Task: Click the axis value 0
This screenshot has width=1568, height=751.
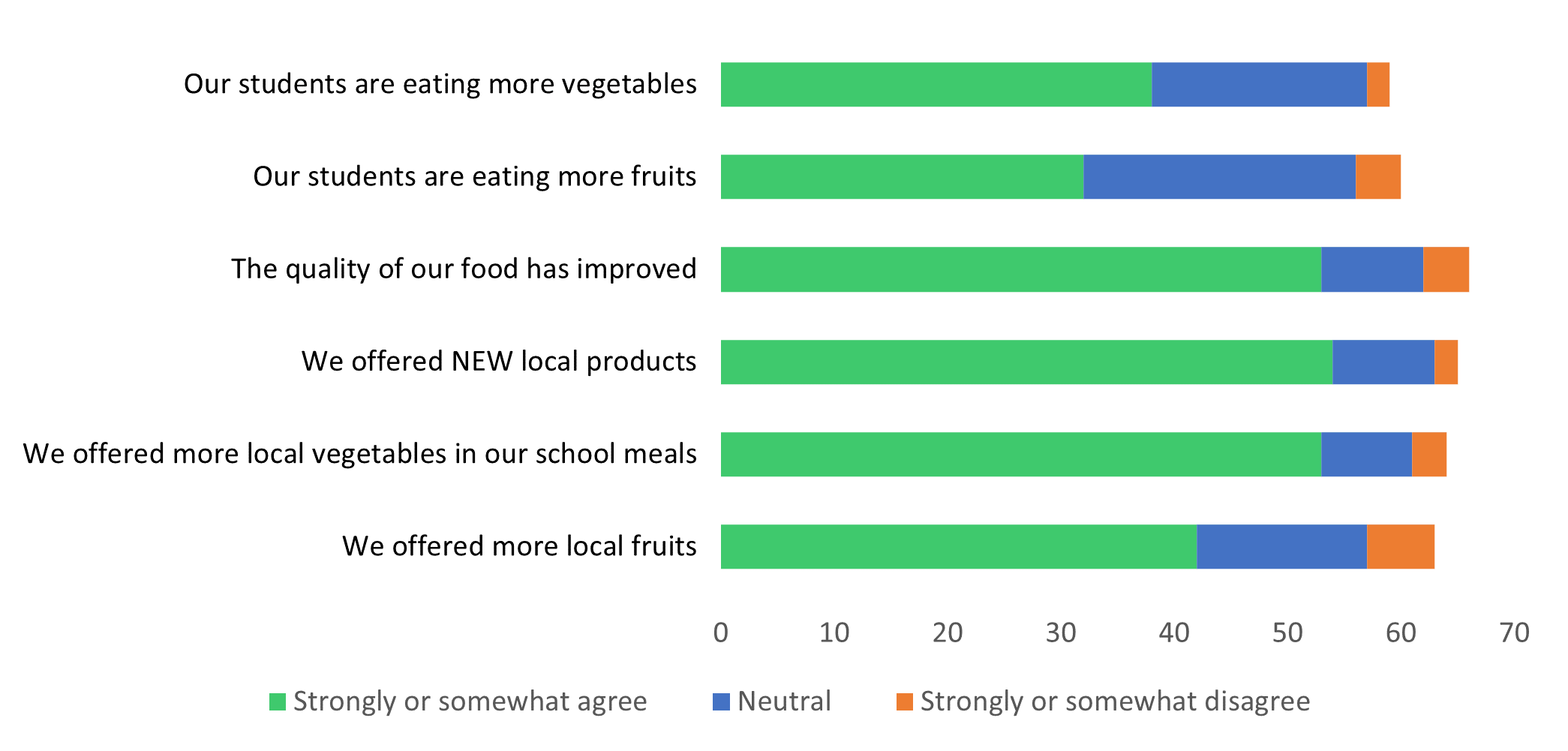Action: point(721,633)
